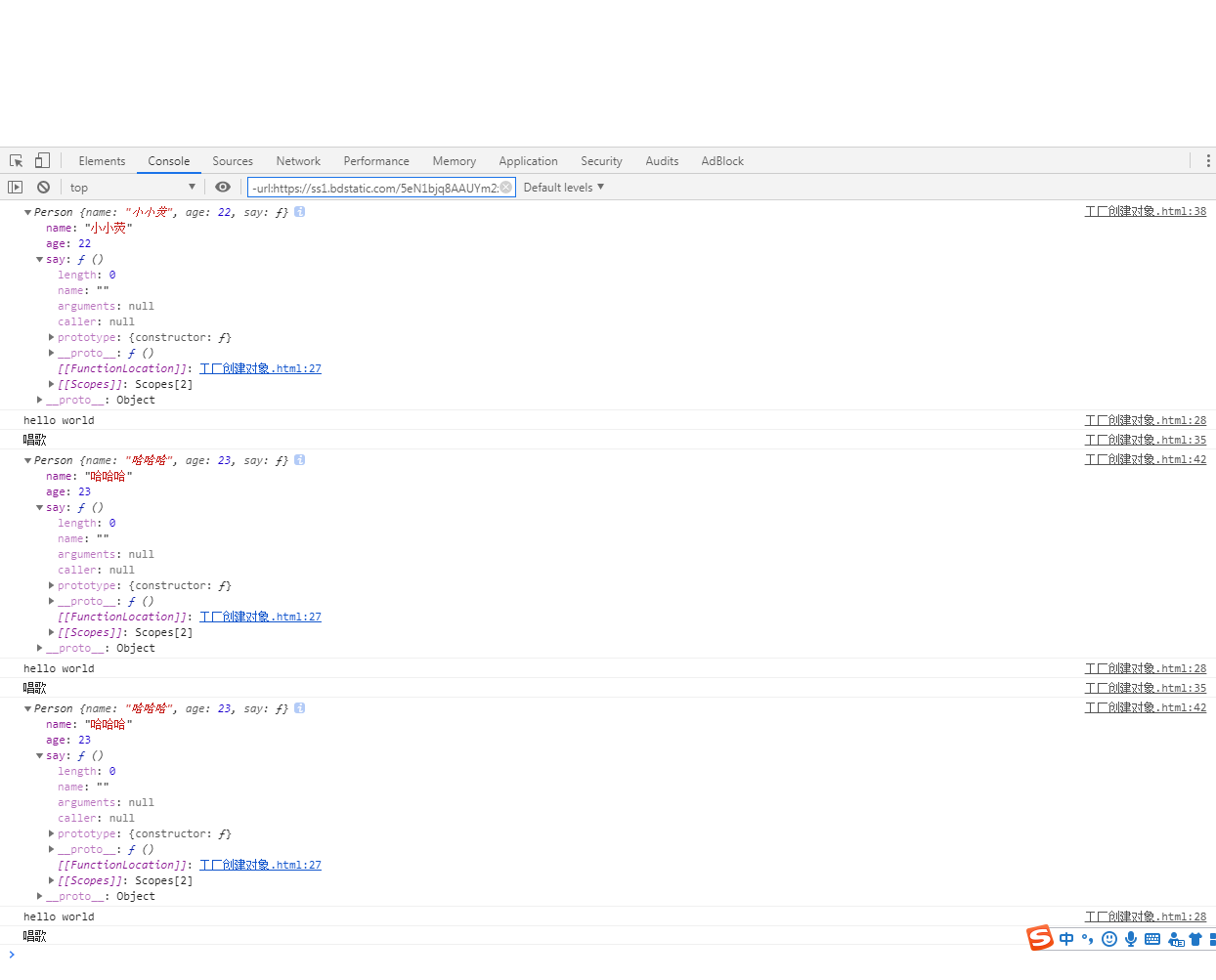Activate the Sogou voice input microphone
The height and width of the screenshot is (980, 1216).
(1131, 939)
